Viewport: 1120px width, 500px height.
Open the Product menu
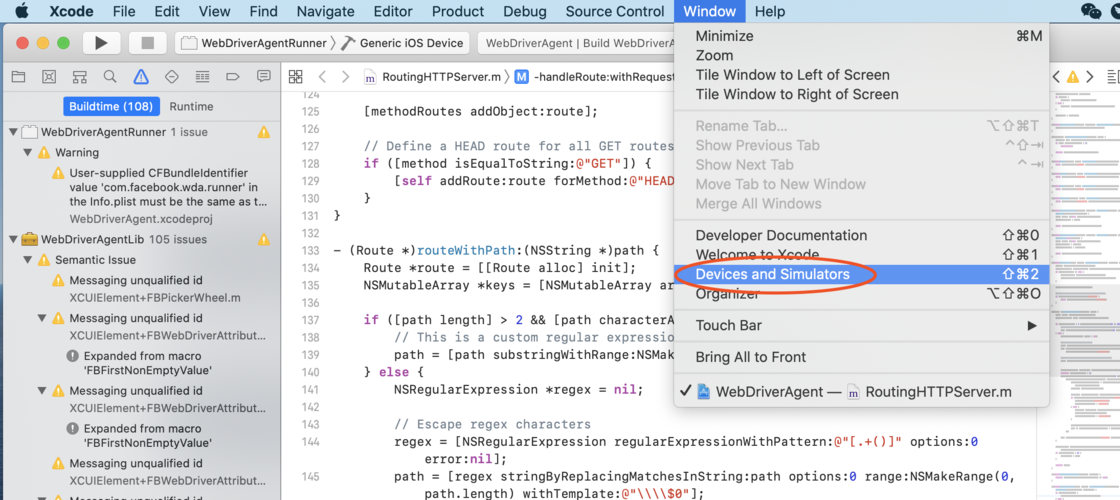[x=458, y=11]
